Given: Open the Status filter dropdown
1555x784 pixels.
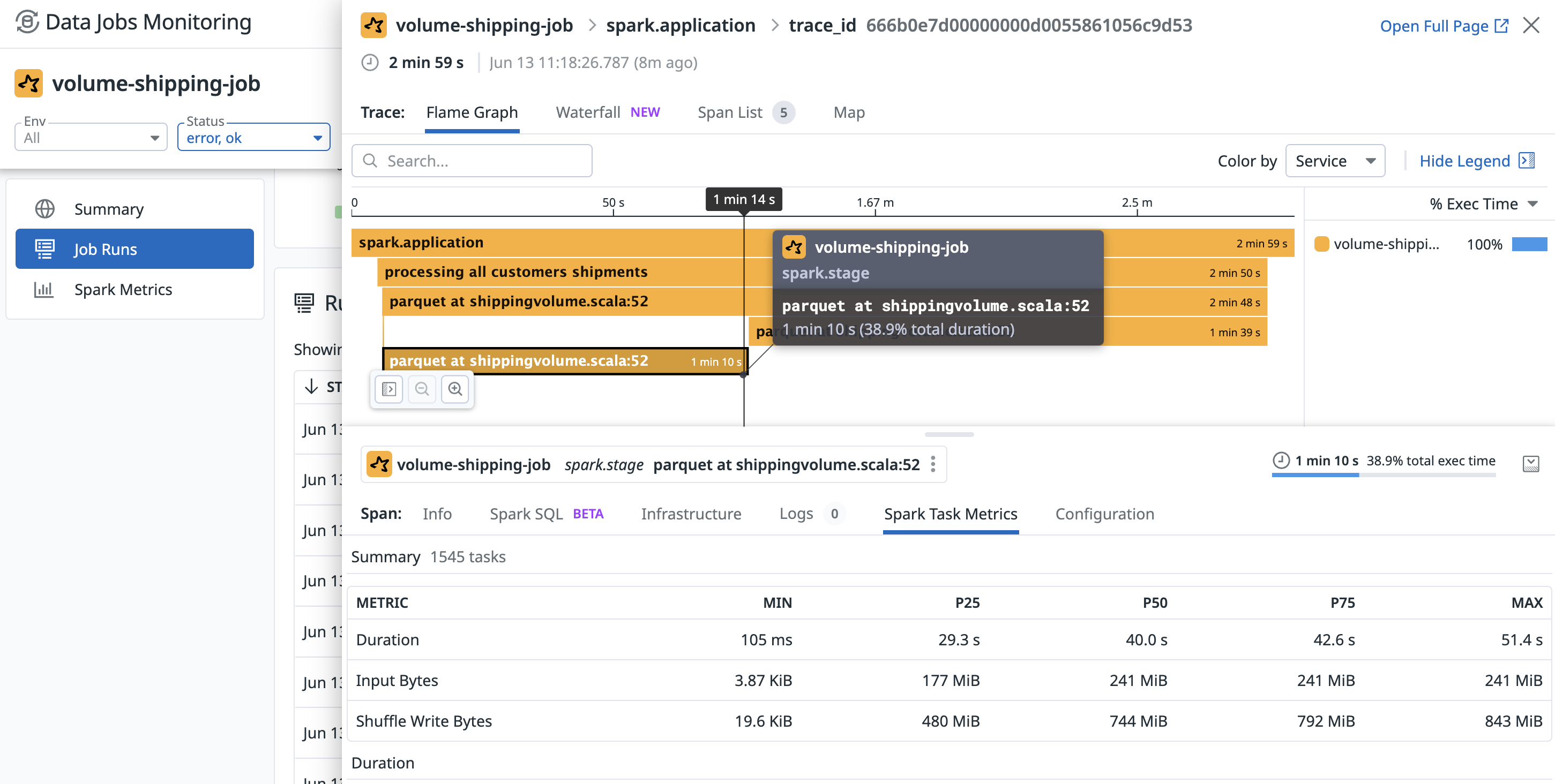Looking at the screenshot, I should [x=253, y=138].
